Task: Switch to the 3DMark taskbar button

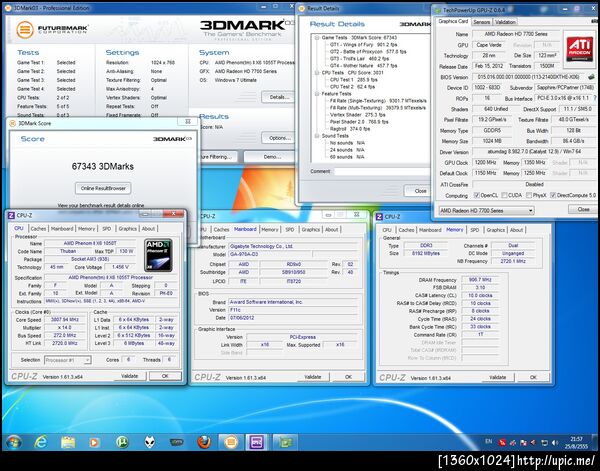Action: coord(231,442)
